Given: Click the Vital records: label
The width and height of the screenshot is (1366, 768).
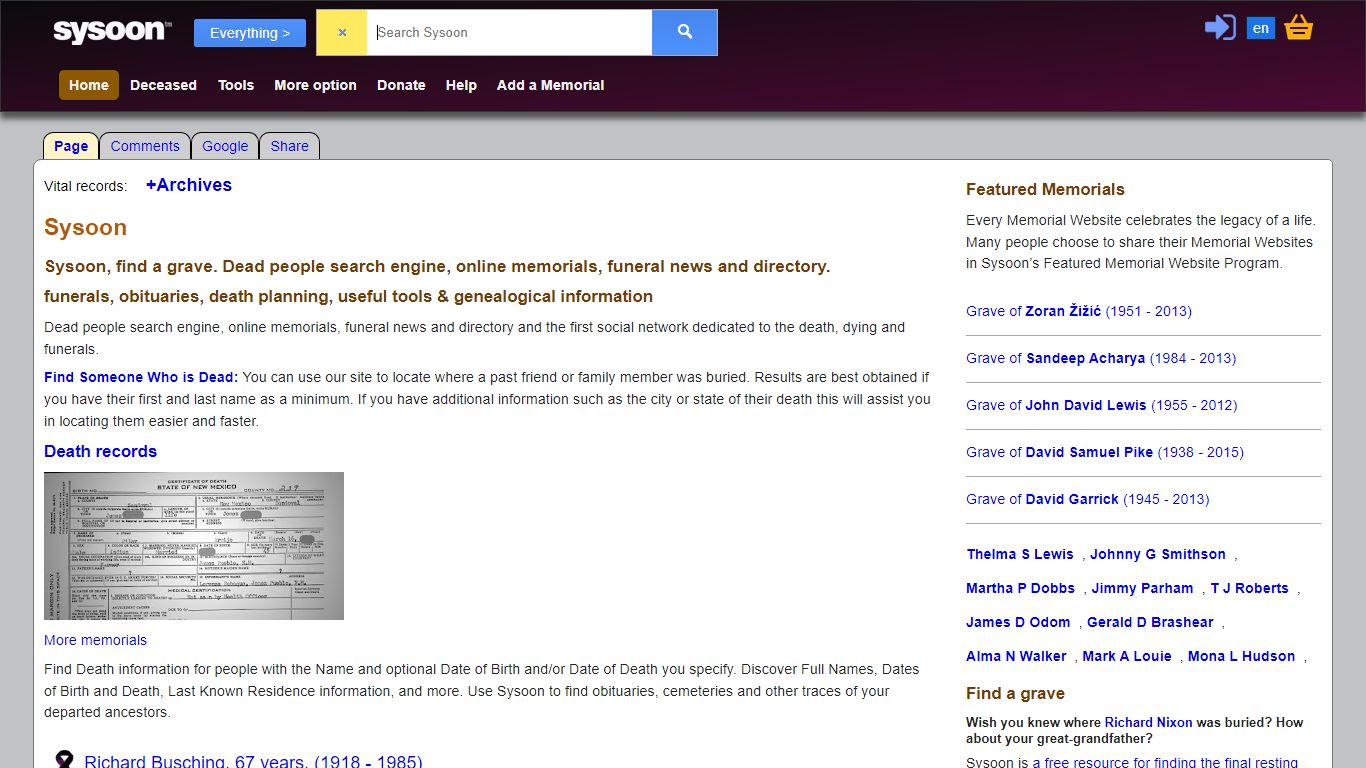Looking at the screenshot, I should pyautogui.click(x=85, y=186).
